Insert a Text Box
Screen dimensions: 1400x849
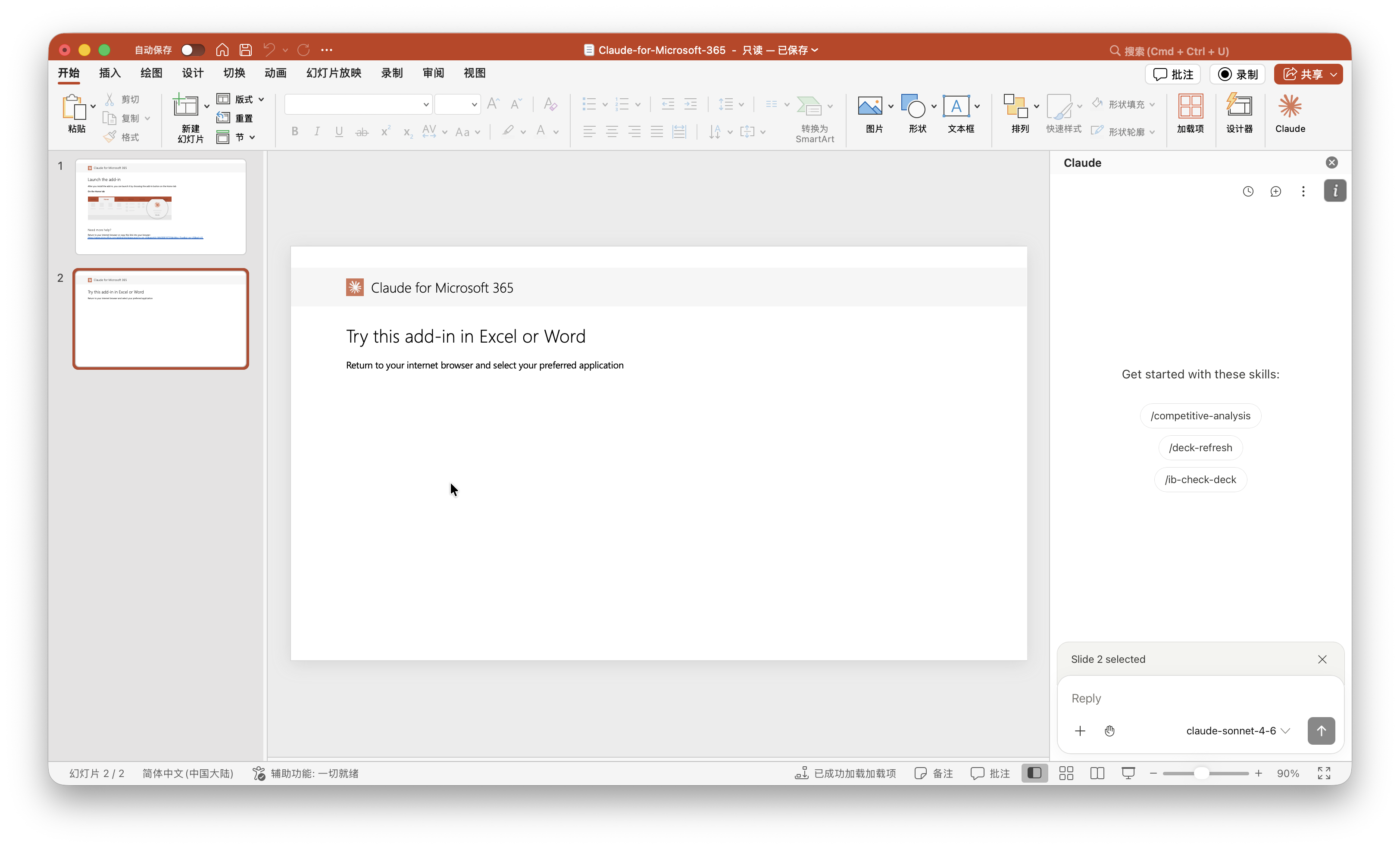coord(956,106)
